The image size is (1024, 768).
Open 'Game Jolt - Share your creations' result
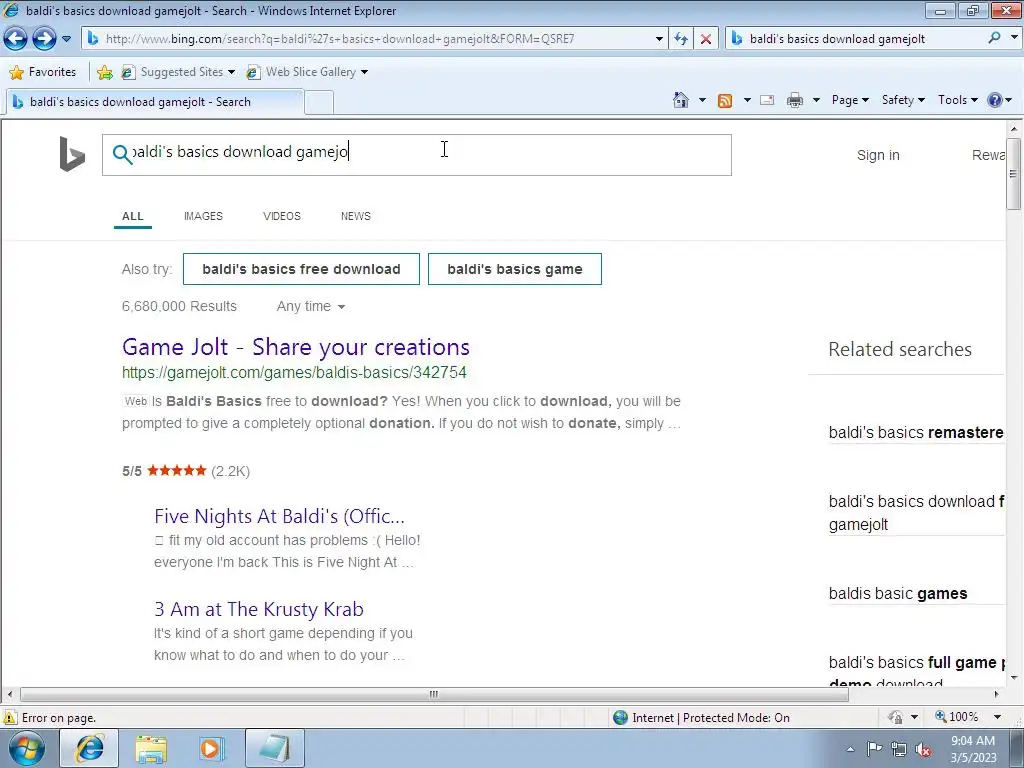(x=296, y=347)
